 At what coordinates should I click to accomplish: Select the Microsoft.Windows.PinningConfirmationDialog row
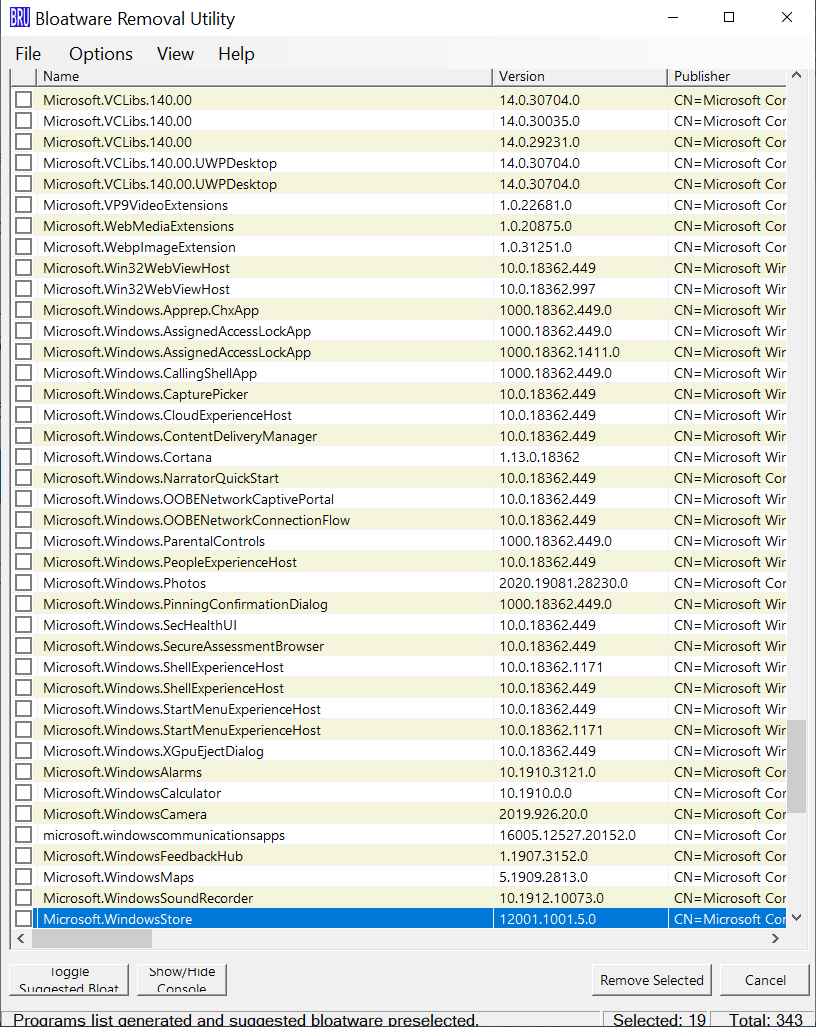pyautogui.click(x=399, y=604)
